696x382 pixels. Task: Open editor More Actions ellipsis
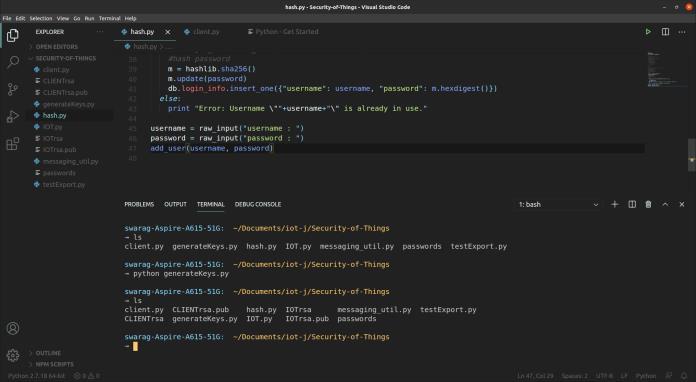[x=682, y=32]
